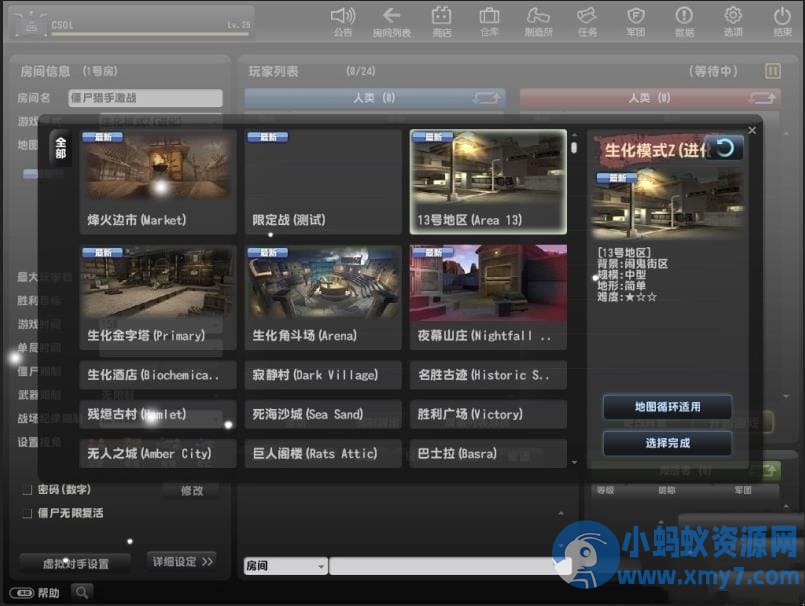The width and height of the screenshot is (805, 606).
Task: Click the 房间名 room name field
Action: pos(145,98)
